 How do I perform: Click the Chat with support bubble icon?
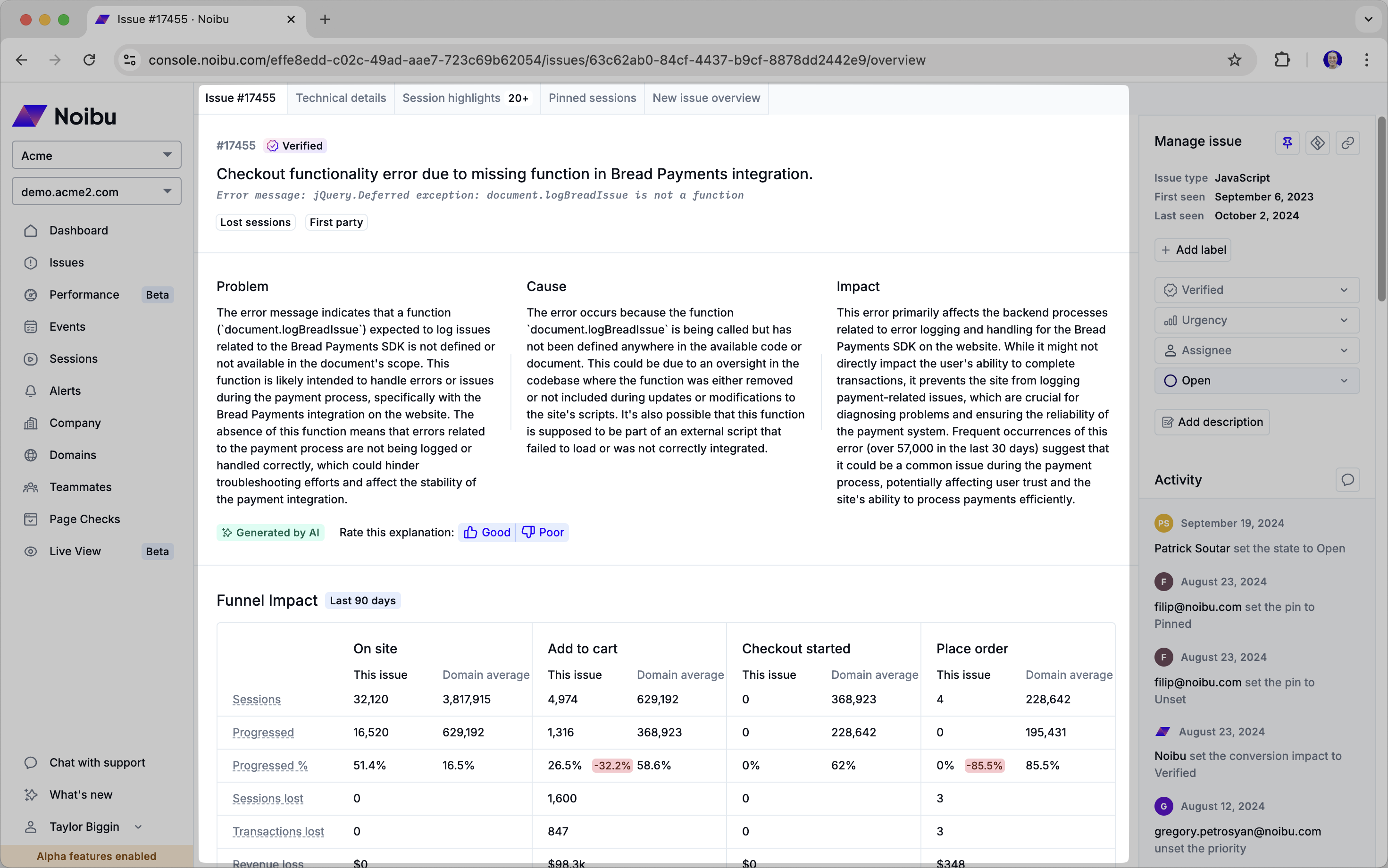pos(31,762)
